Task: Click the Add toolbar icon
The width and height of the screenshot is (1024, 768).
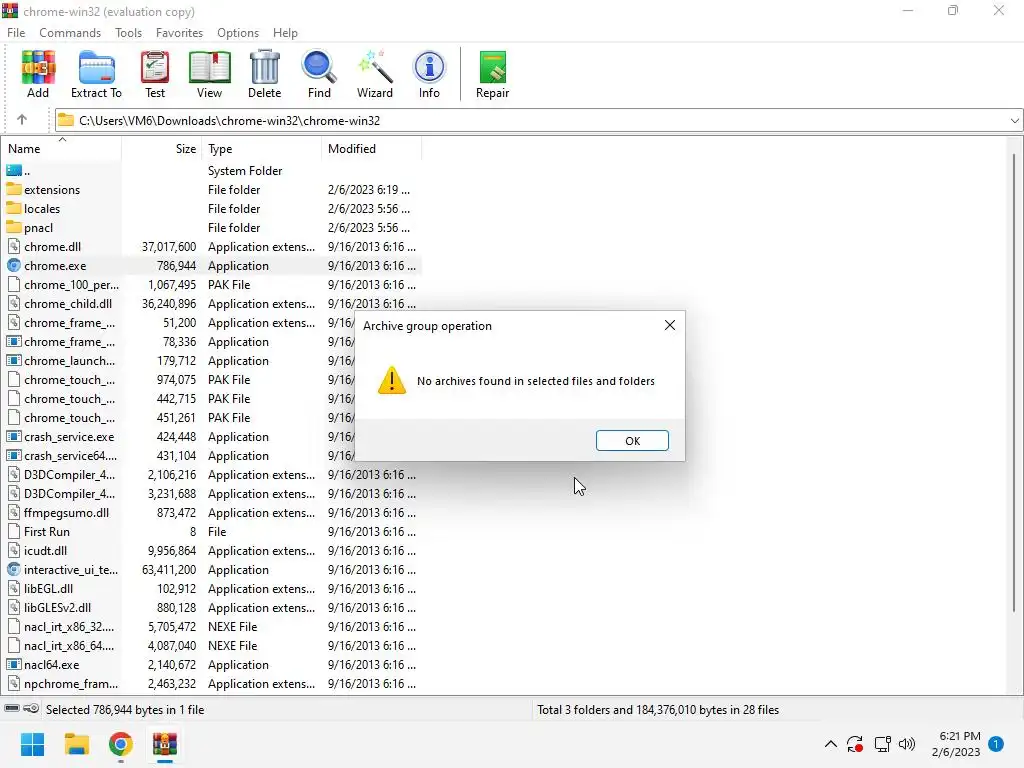Action: 38,74
